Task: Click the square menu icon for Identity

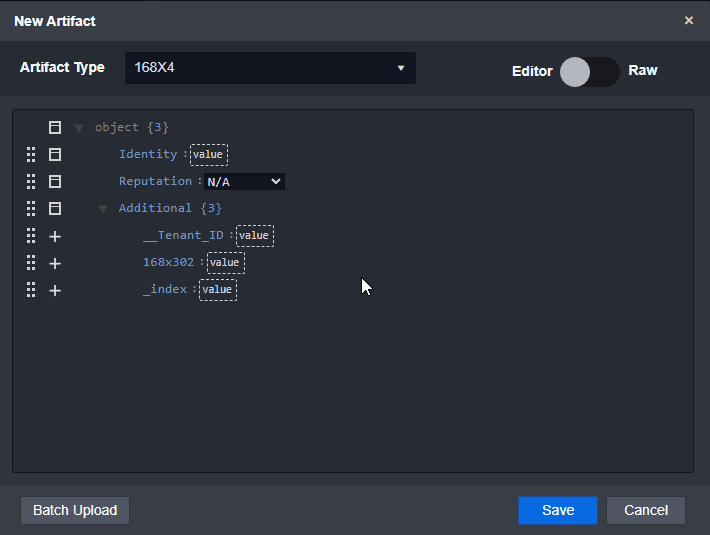Action: pyautogui.click(x=55, y=155)
